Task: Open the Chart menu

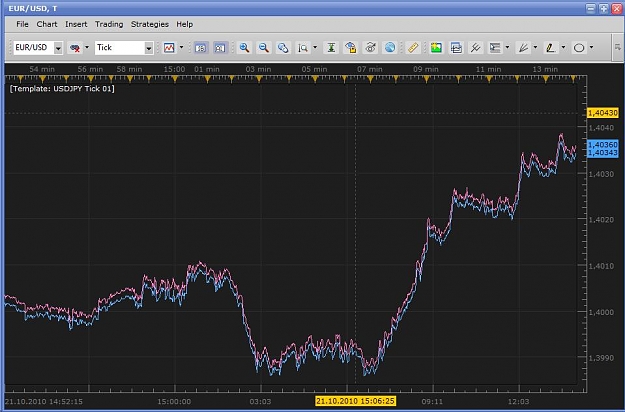Action: pyautogui.click(x=47, y=24)
